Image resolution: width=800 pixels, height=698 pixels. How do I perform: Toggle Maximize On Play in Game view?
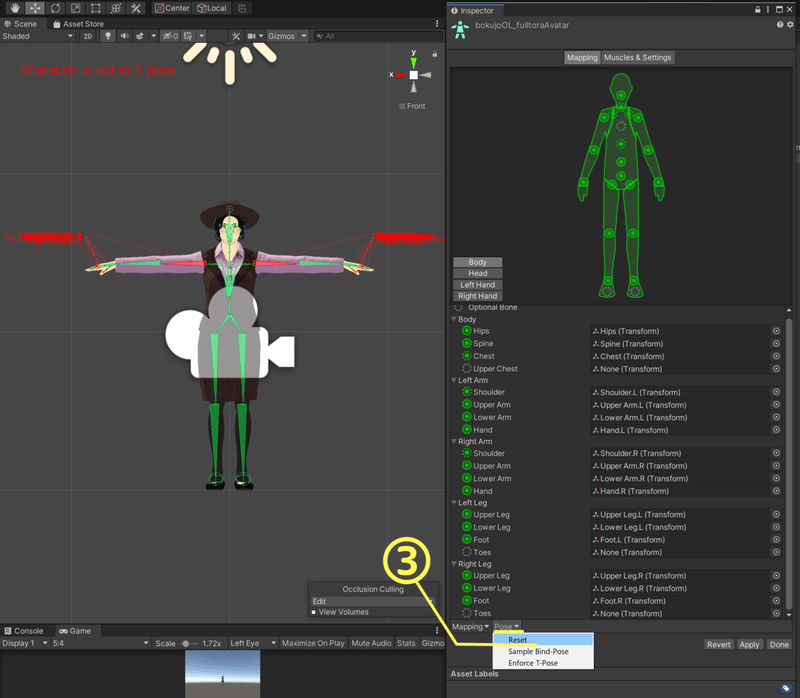(314, 643)
